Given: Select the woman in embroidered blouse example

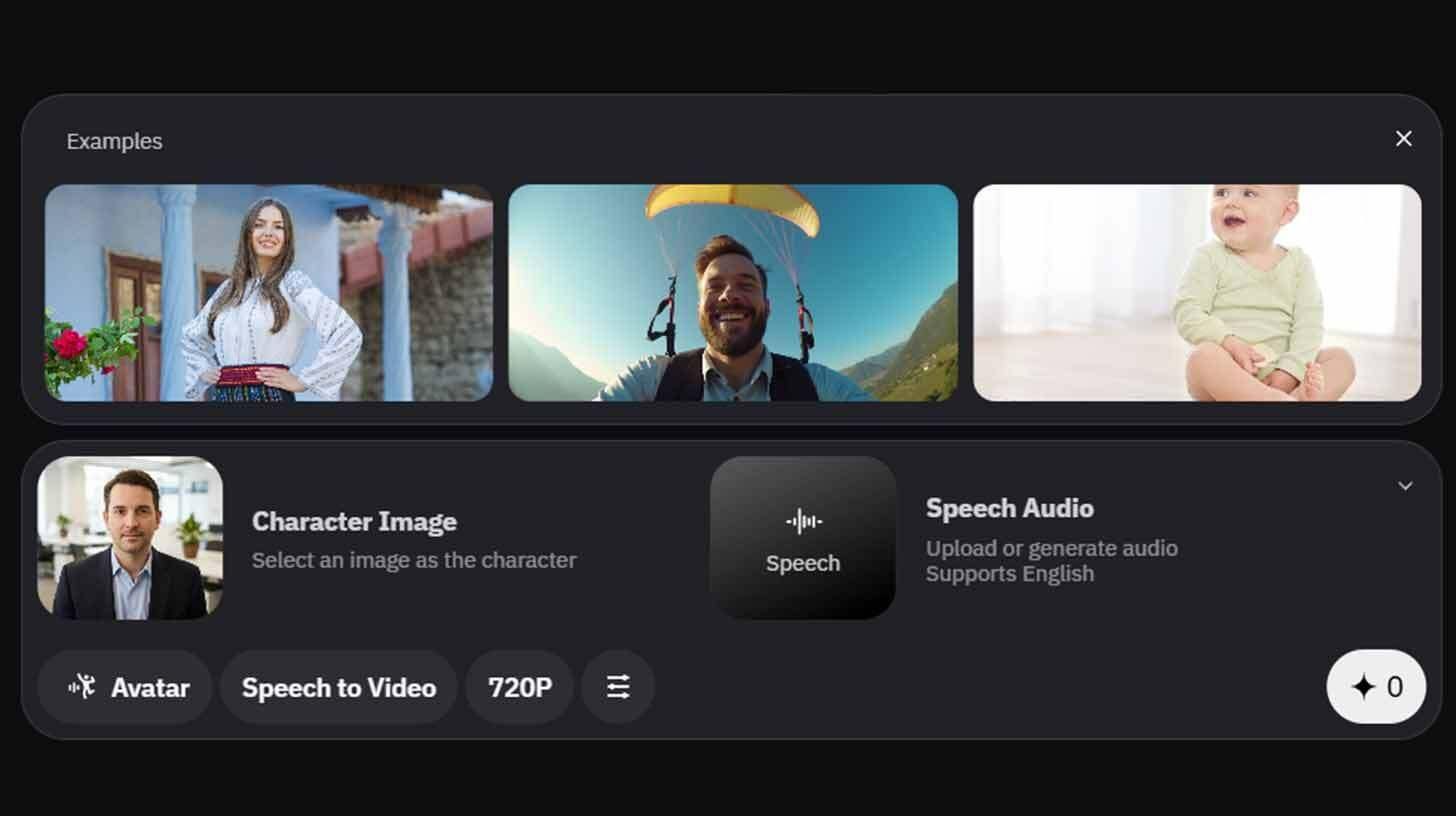Looking at the screenshot, I should click(x=268, y=293).
